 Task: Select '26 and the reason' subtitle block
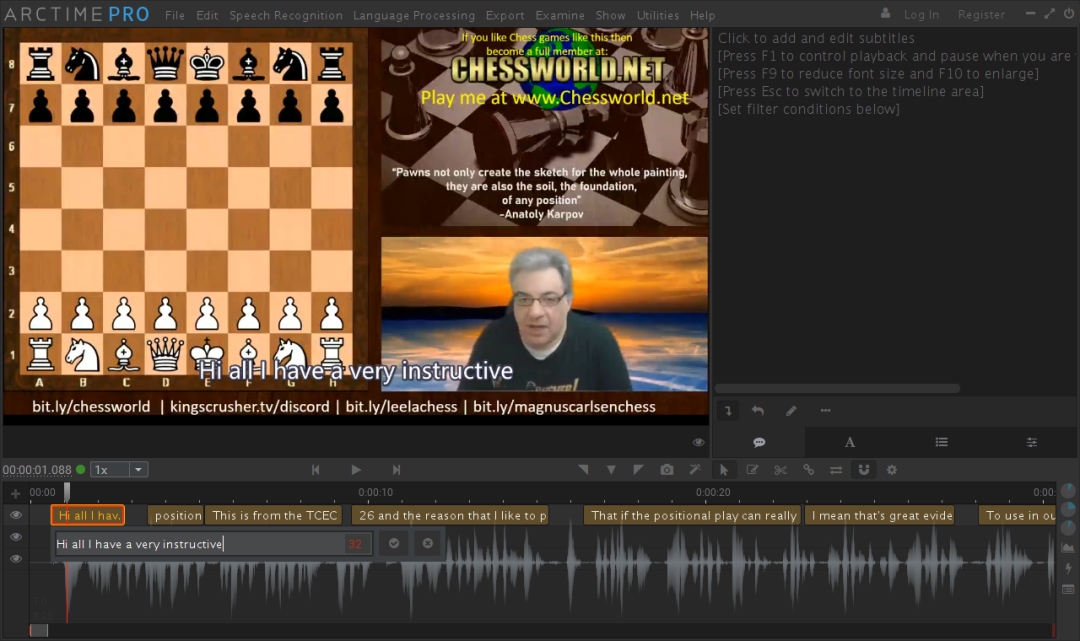(450, 515)
